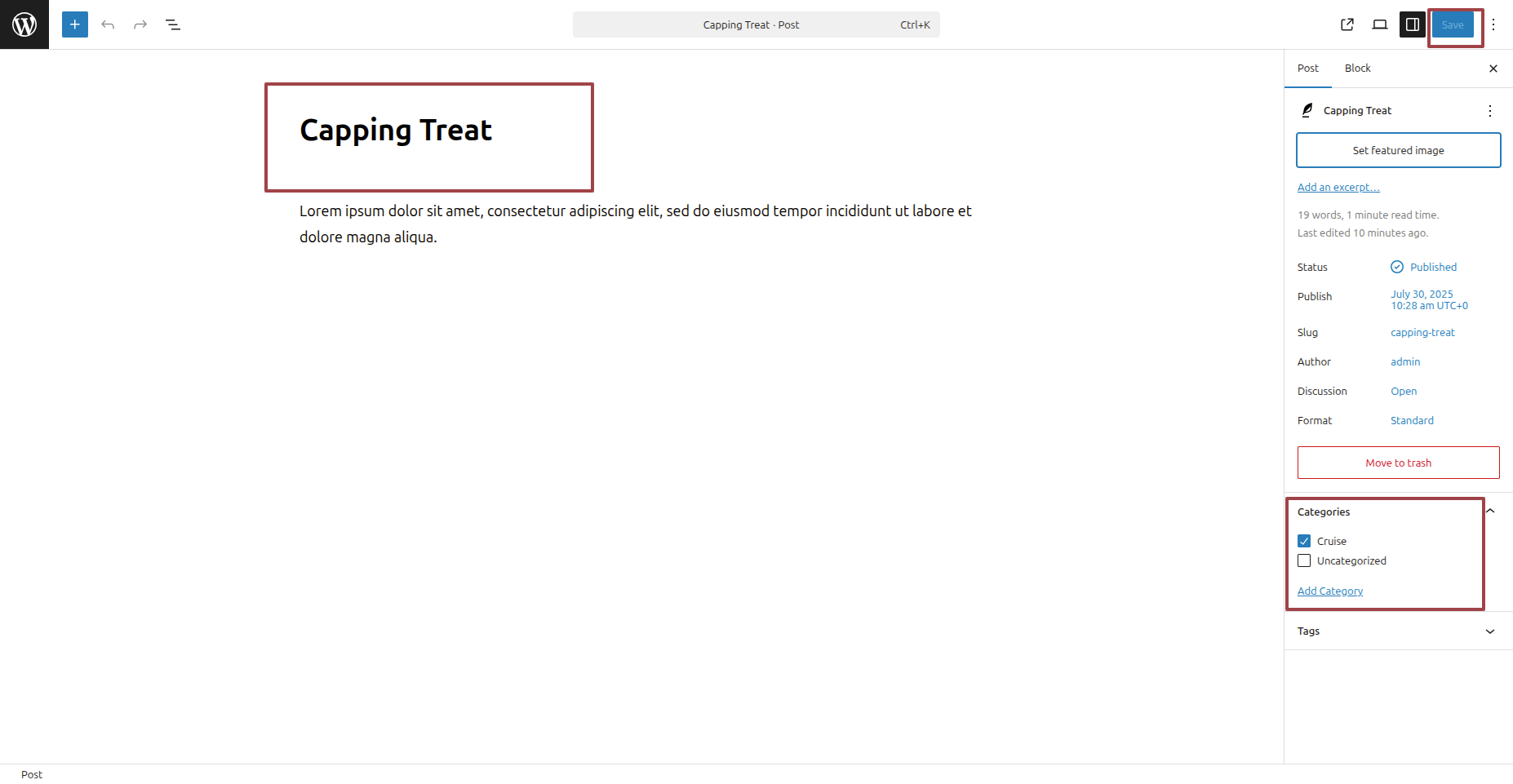Screen dimensions: 1513x784
Task: Open the Document Overview list icon
Action: point(173,24)
